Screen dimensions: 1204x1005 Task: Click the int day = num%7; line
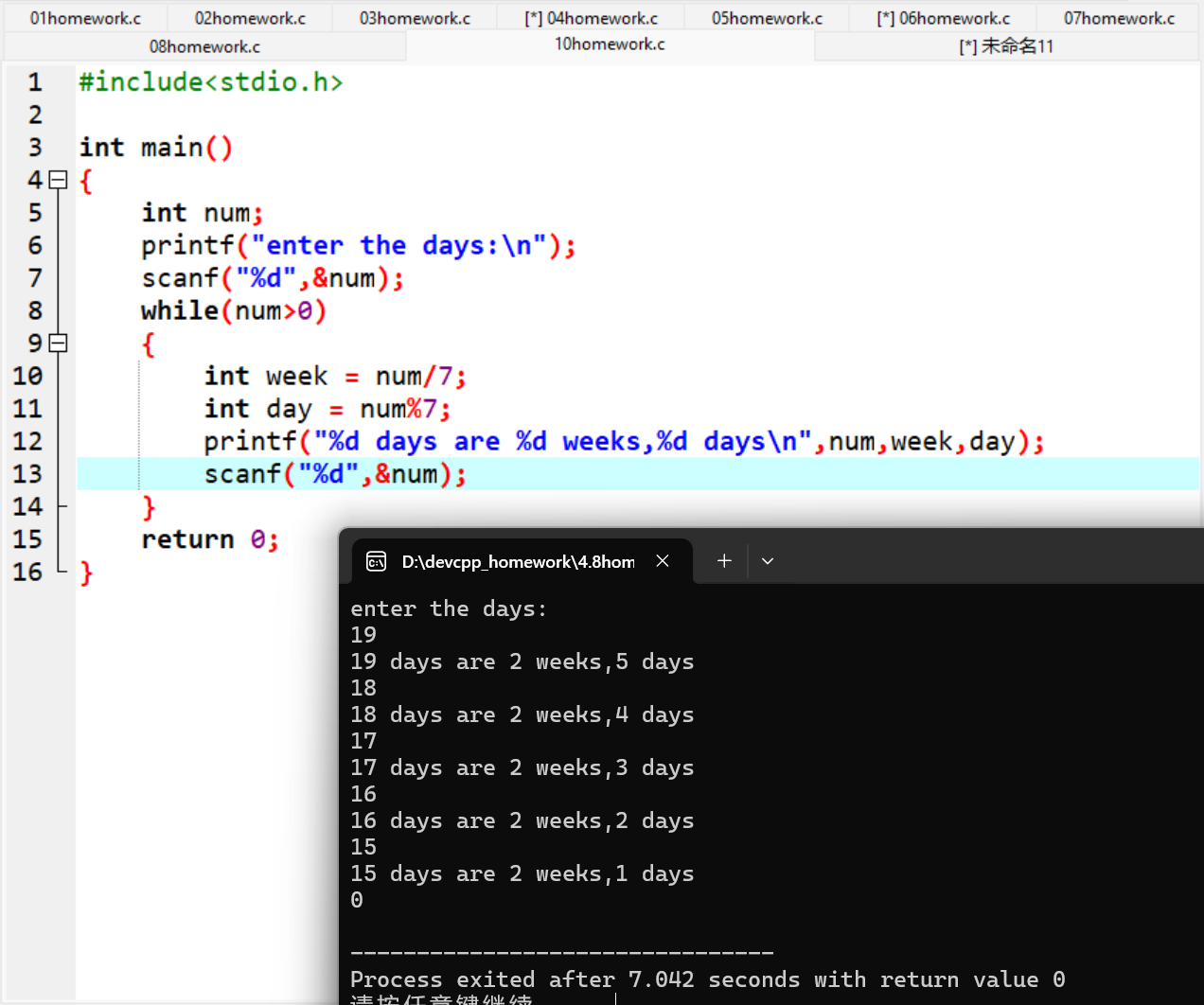(x=328, y=409)
